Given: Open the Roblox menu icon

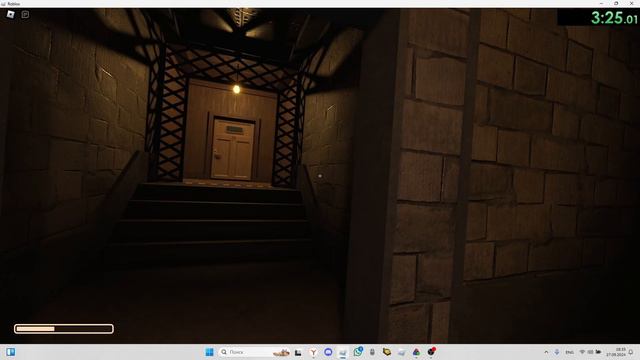Looking at the screenshot, I should coord(11,14).
